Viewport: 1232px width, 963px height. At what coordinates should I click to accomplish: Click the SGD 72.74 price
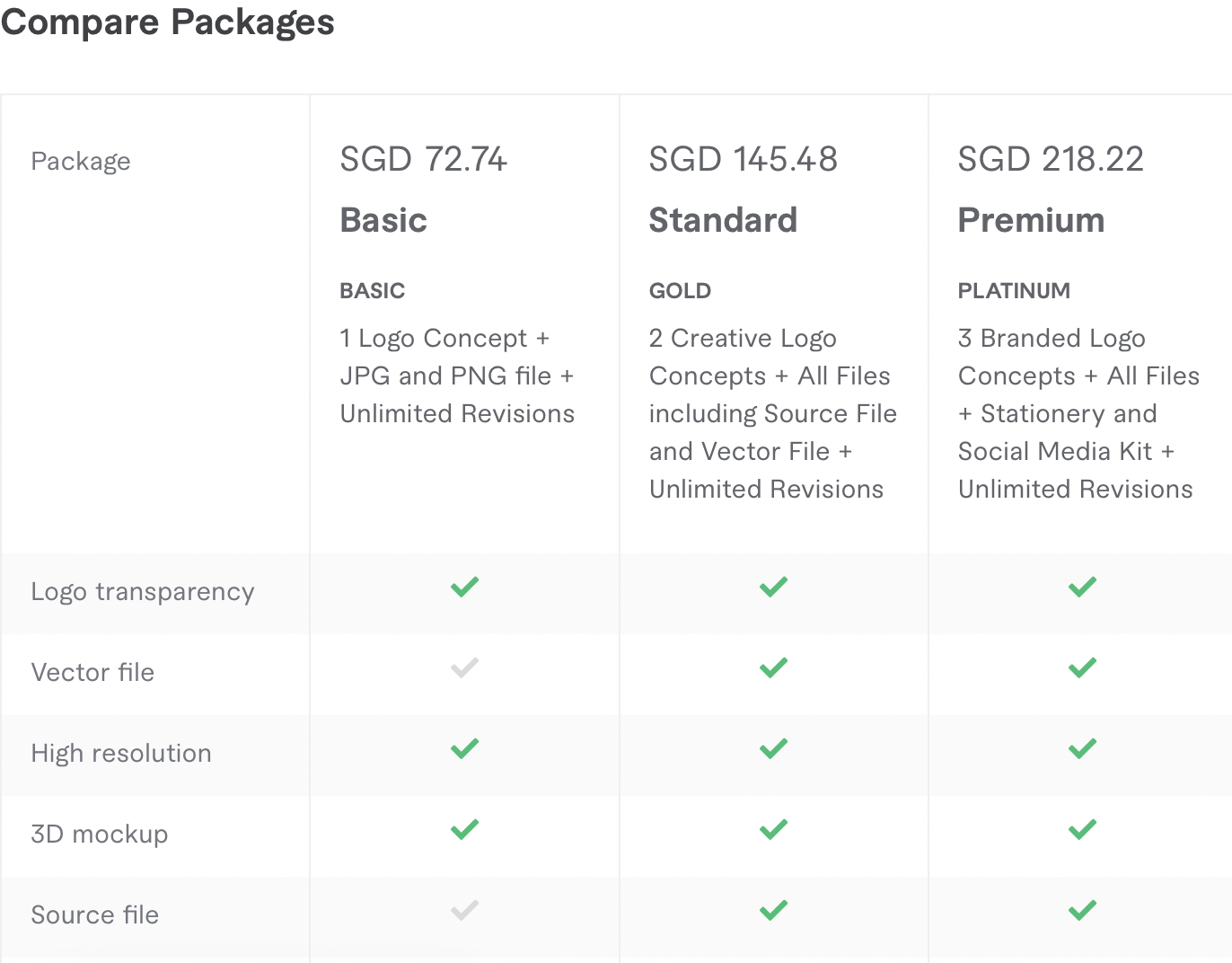pos(424,159)
